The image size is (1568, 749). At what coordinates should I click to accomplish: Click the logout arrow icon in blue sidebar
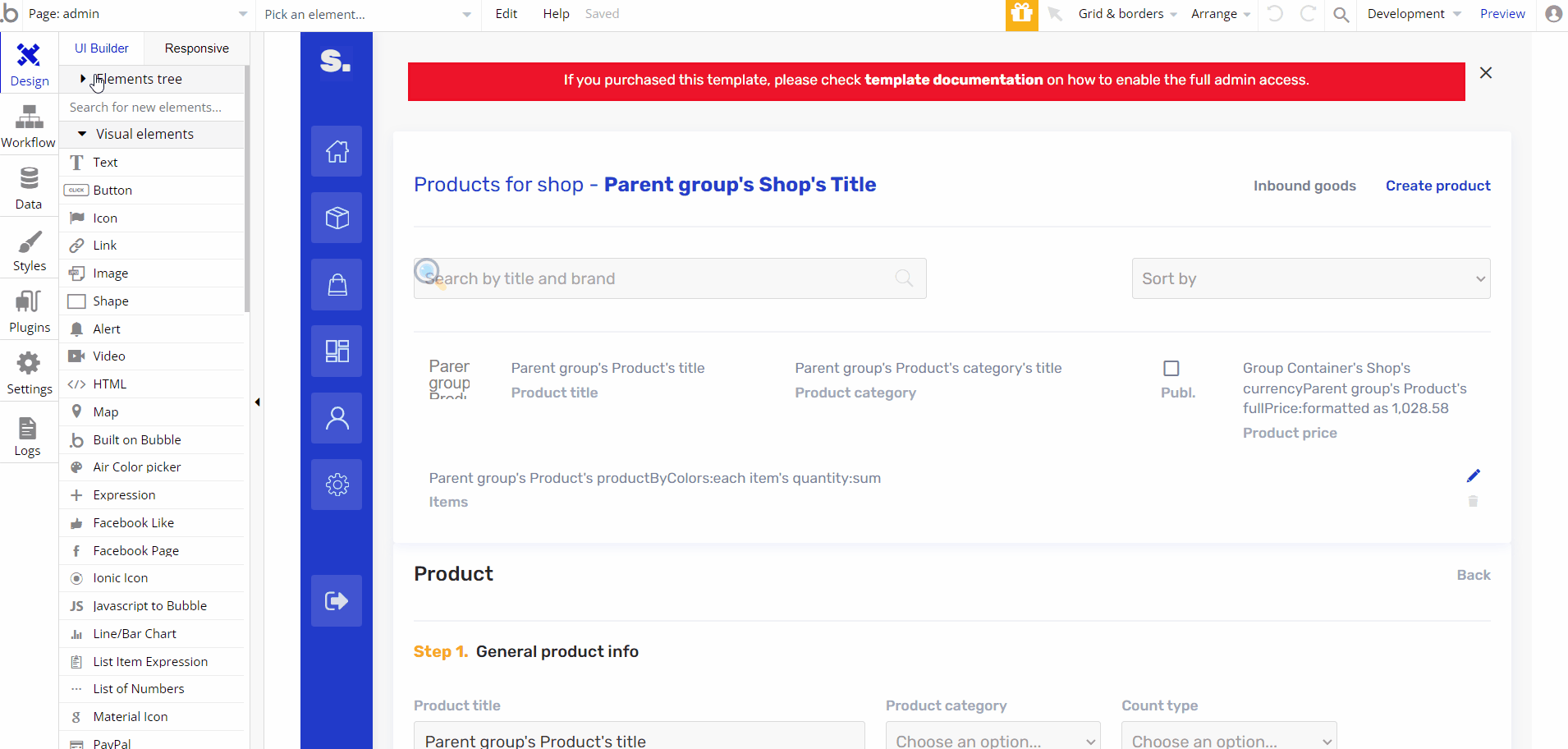point(337,600)
